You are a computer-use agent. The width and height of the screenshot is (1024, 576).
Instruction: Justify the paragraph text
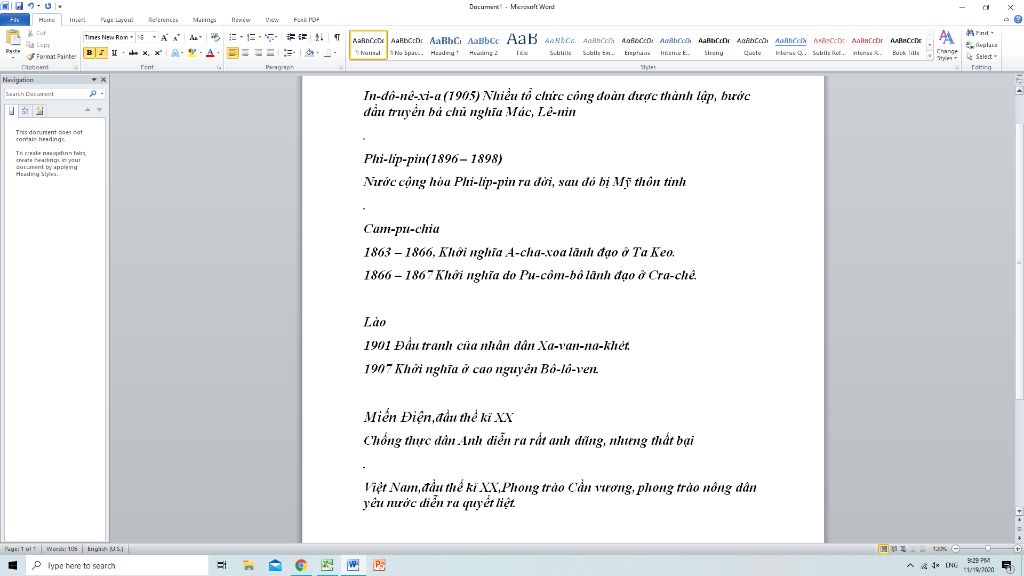pos(270,53)
